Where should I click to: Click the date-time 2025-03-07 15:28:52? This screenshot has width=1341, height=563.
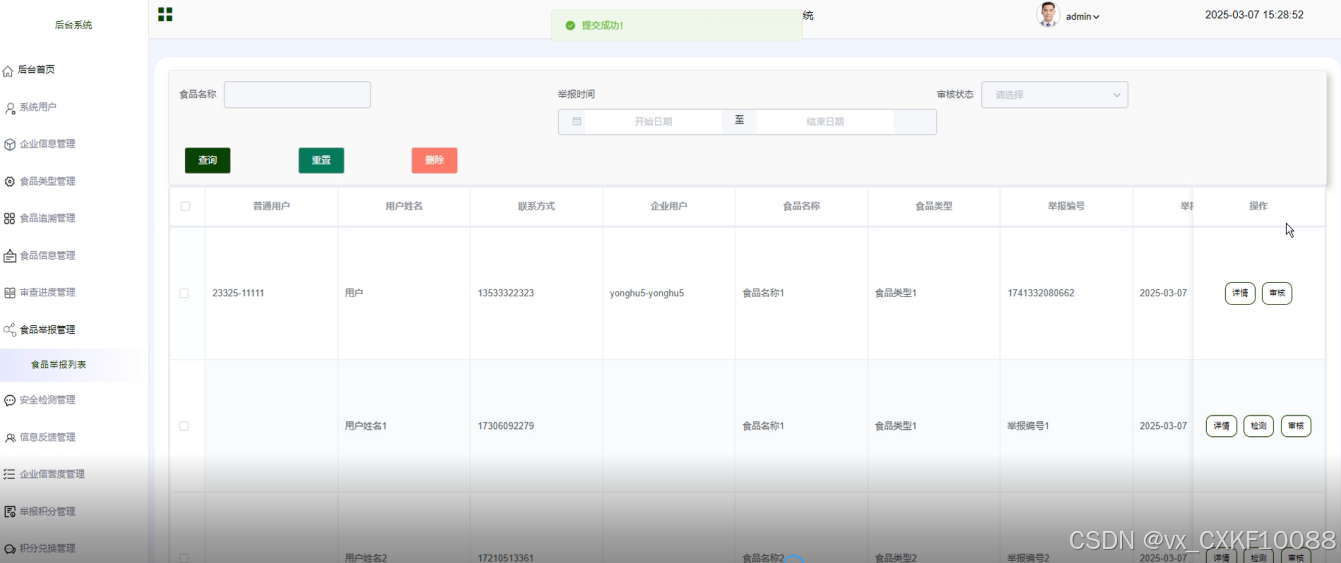[x=1254, y=15]
